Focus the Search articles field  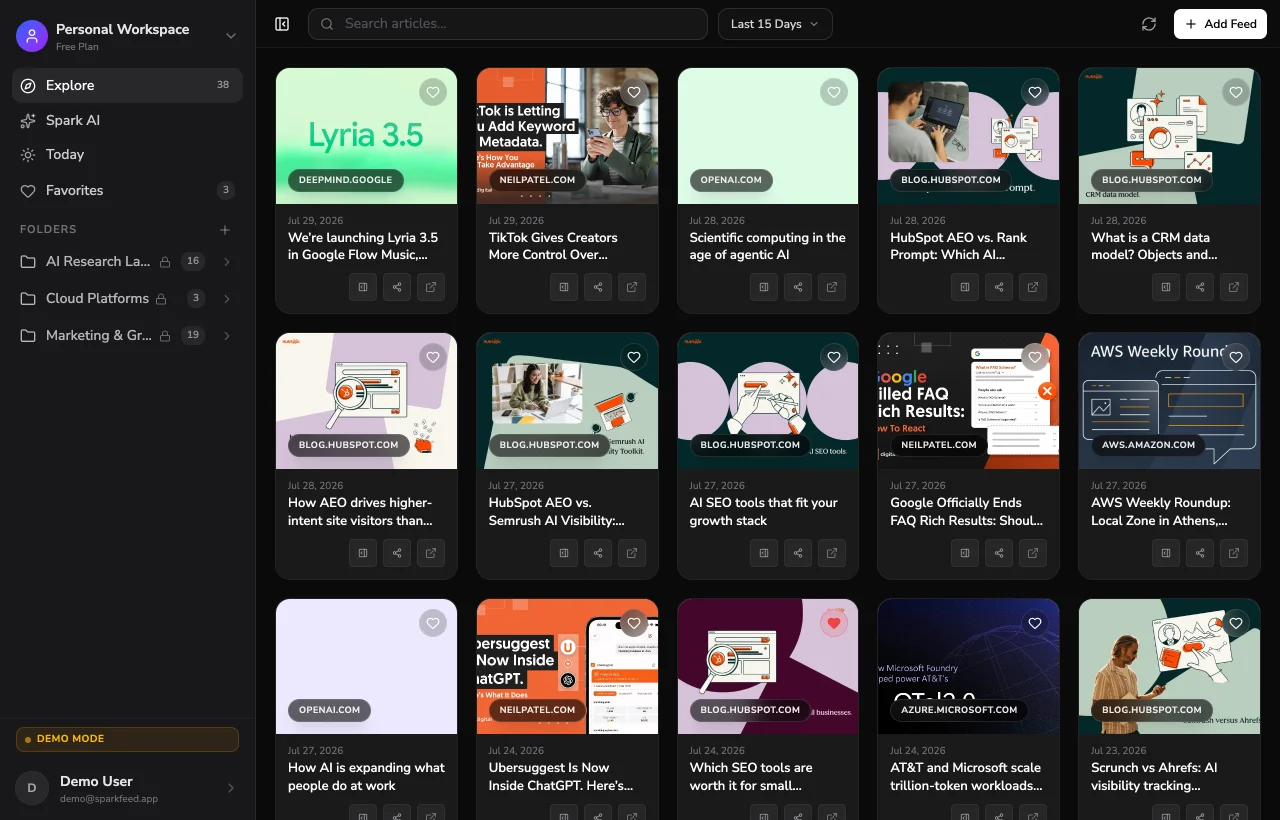508,24
